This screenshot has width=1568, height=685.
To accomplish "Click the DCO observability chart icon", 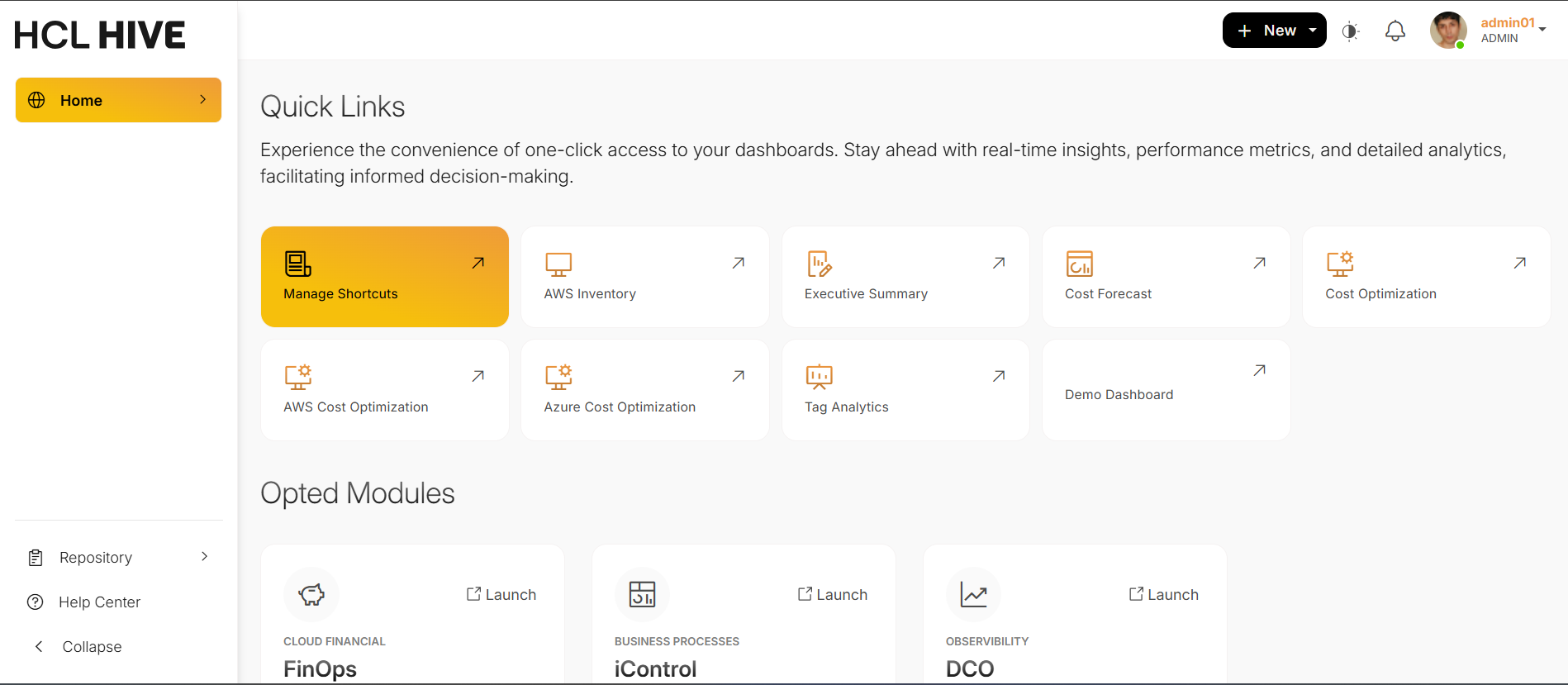I will pyautogui.click(x=973, y=594).
